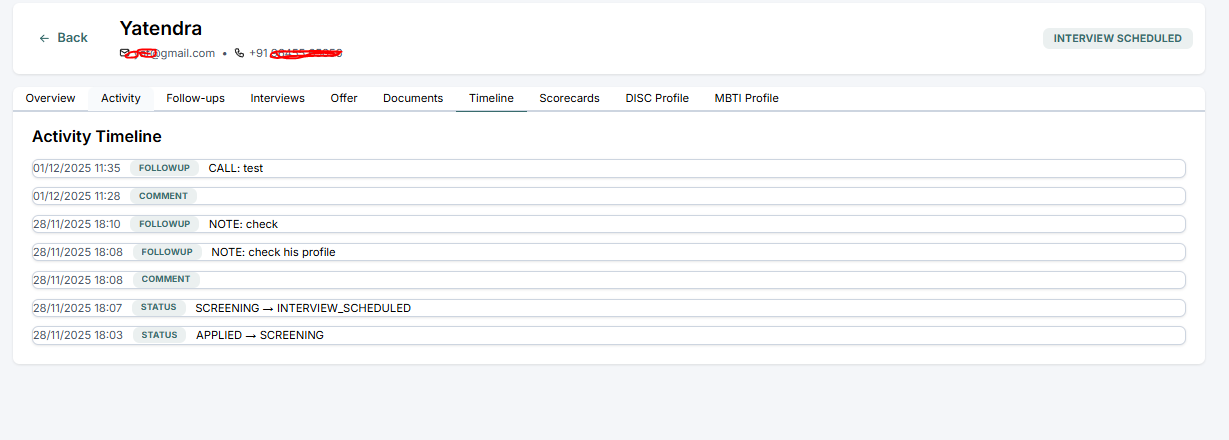Click the email envelope icon

click(x=125, y=53)
